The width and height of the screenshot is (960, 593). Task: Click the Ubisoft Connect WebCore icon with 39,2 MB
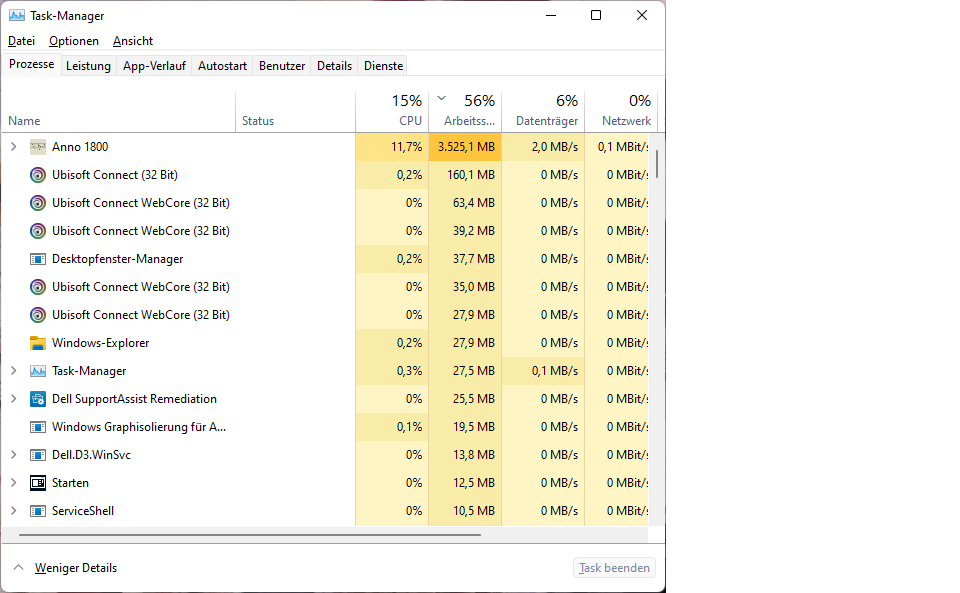pyautogui.click(x=38, y=231)
